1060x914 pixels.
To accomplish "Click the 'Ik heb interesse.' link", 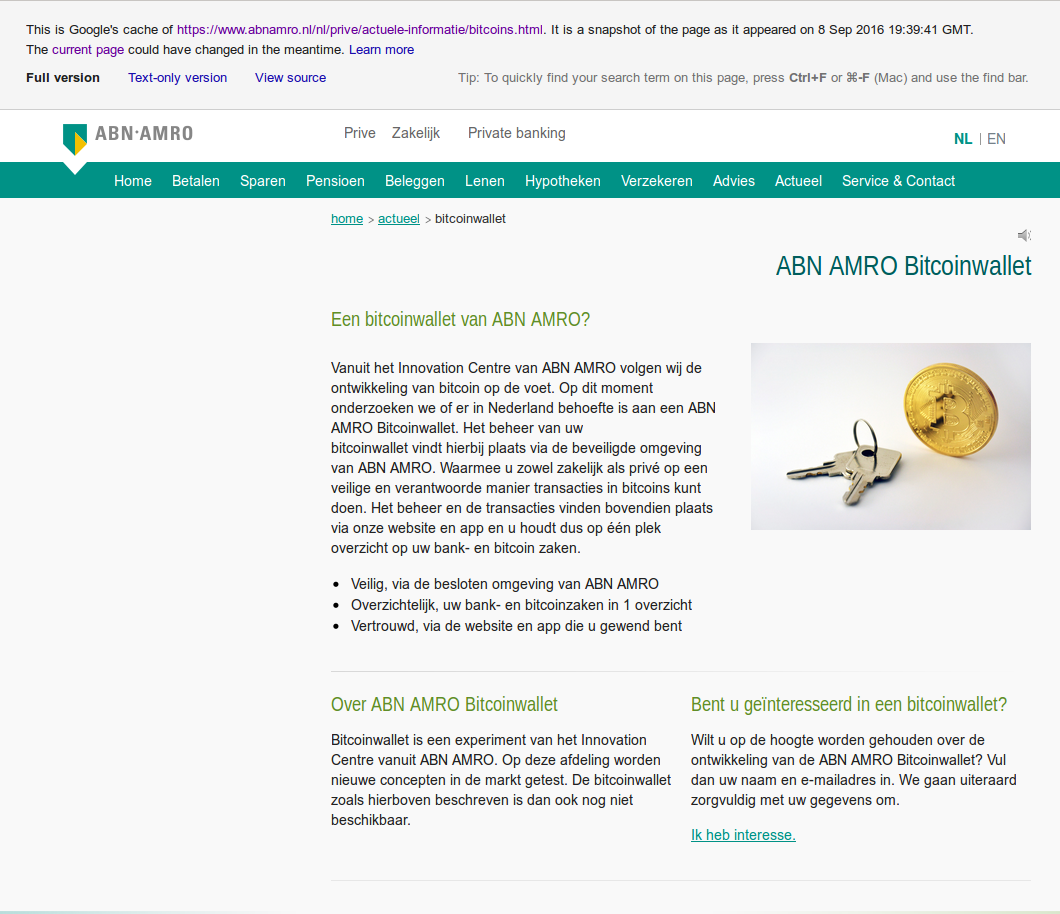I will tap(743, 835).
